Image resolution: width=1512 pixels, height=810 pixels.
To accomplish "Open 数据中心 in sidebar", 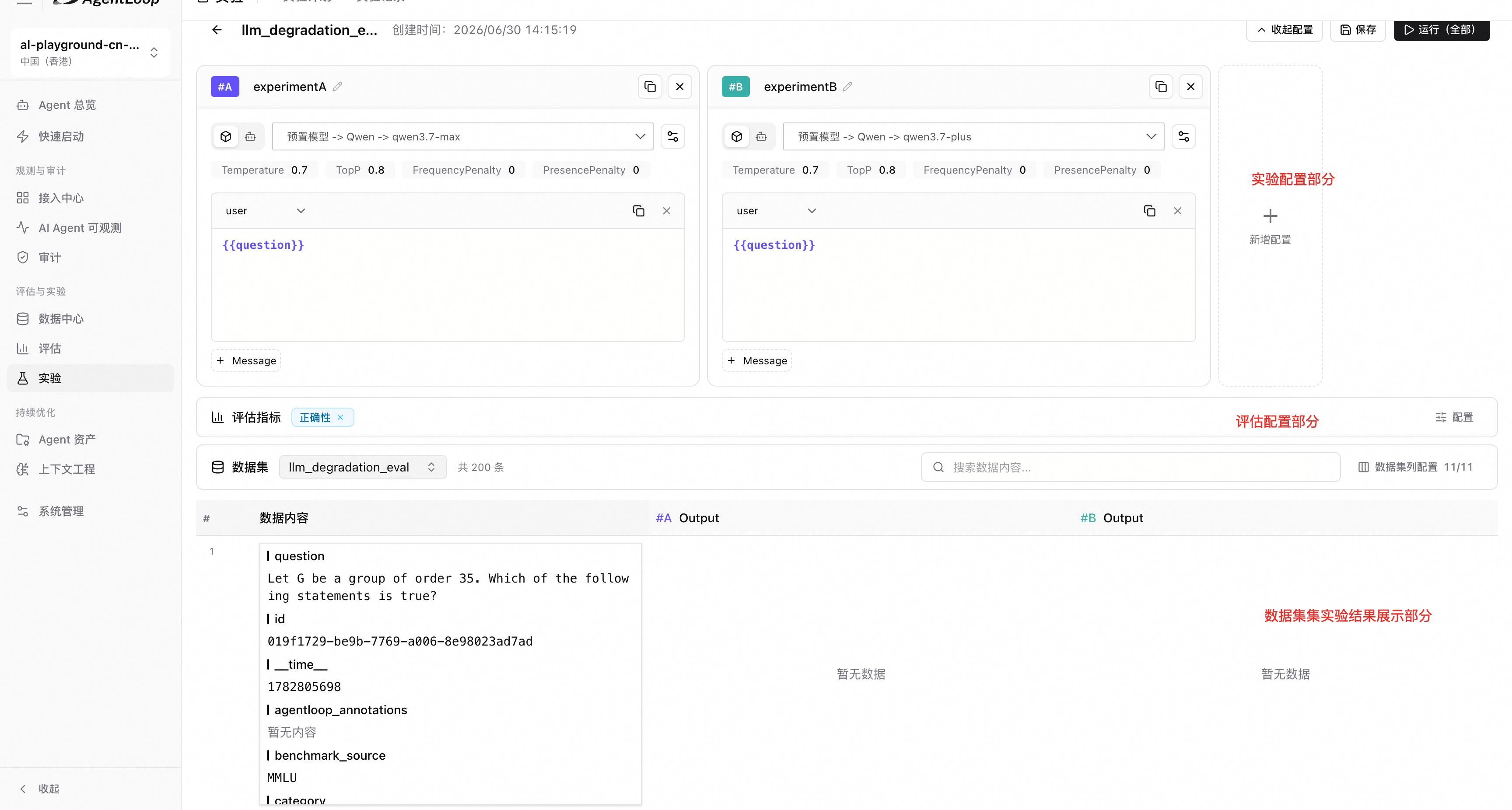I will (91, 319).
